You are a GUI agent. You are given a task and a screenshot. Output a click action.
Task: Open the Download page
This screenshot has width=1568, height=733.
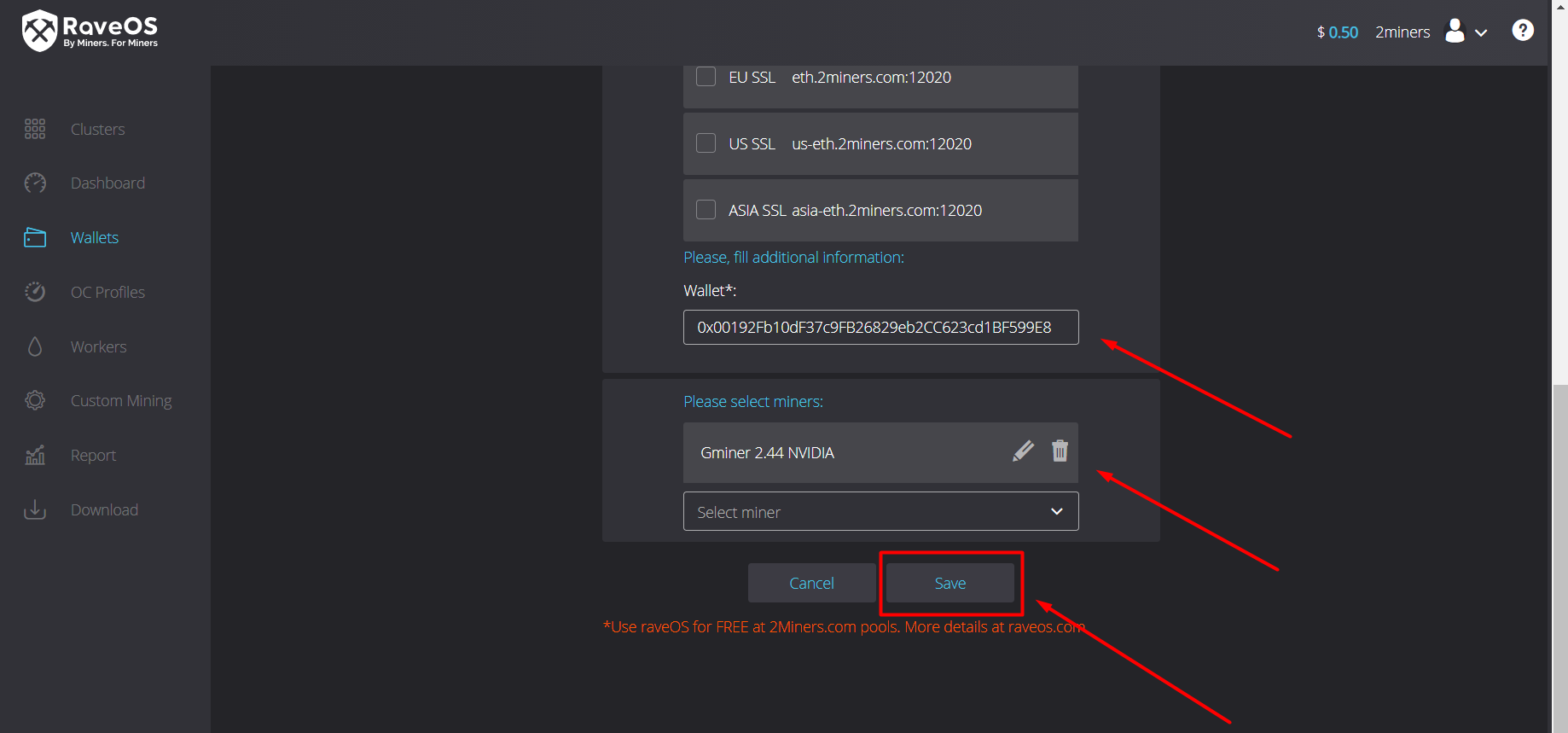tap(104, 509)
